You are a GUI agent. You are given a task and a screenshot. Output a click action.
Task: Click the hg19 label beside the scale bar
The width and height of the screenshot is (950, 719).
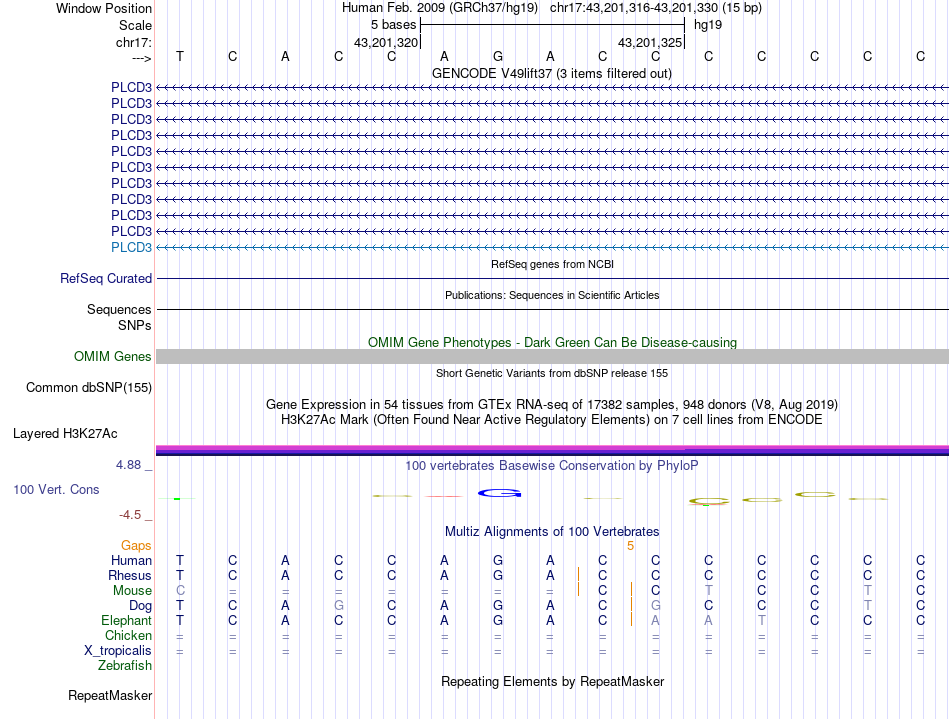pos(708,25)
